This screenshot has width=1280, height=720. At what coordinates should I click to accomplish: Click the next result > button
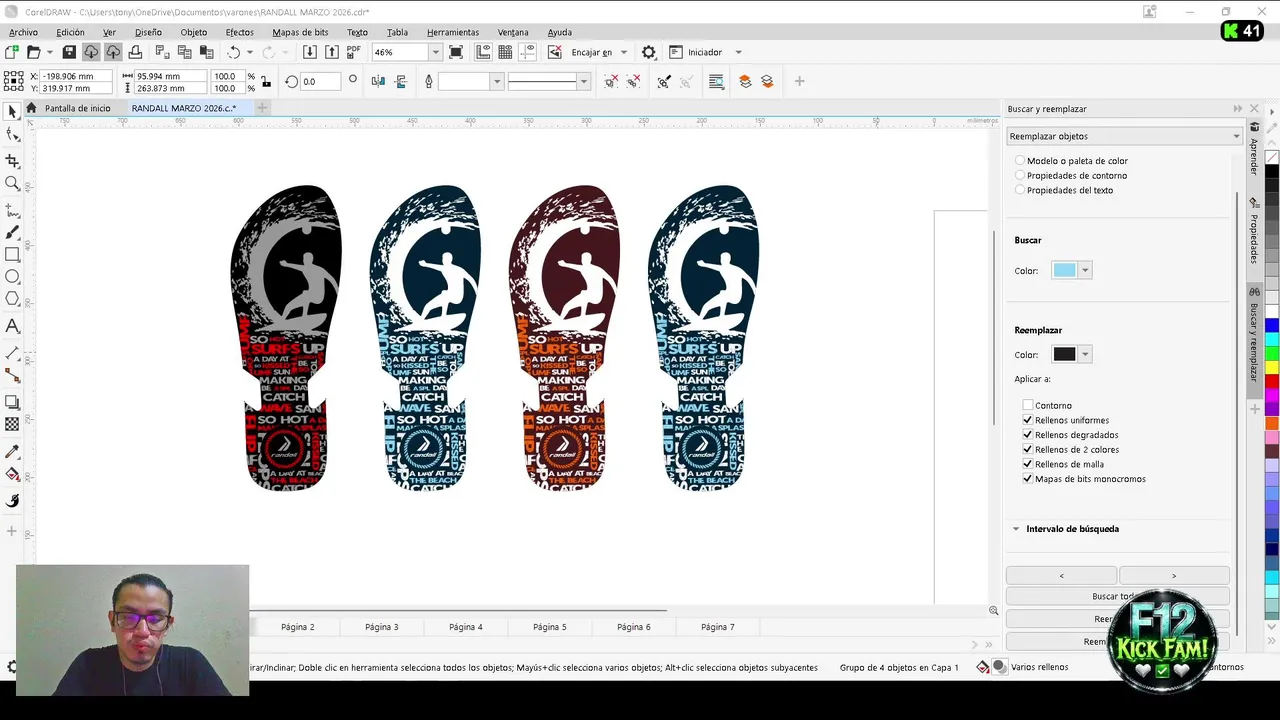click(1174, 576)
